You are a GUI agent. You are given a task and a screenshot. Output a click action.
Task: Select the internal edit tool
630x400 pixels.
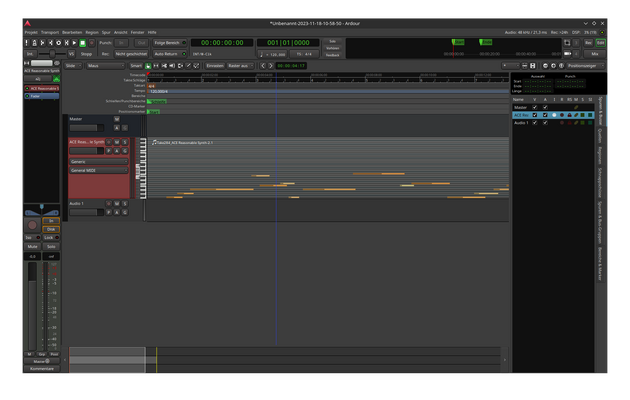[196, 65]
